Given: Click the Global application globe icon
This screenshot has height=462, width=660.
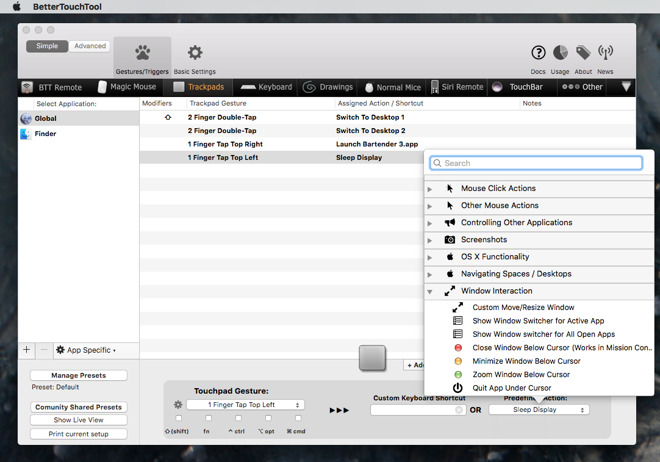Looking at the screenshot, I should coord(26,119).
